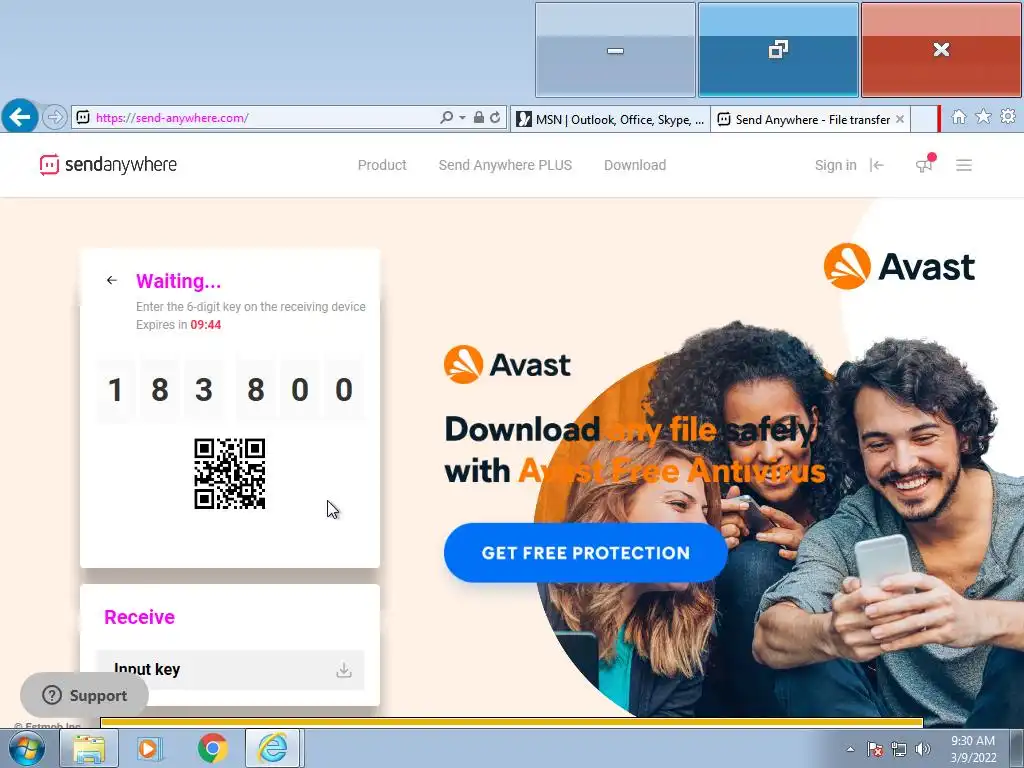This screenshot has width=1024, height=768.
Task: Click the Receive heading
Action: [139, 617]
